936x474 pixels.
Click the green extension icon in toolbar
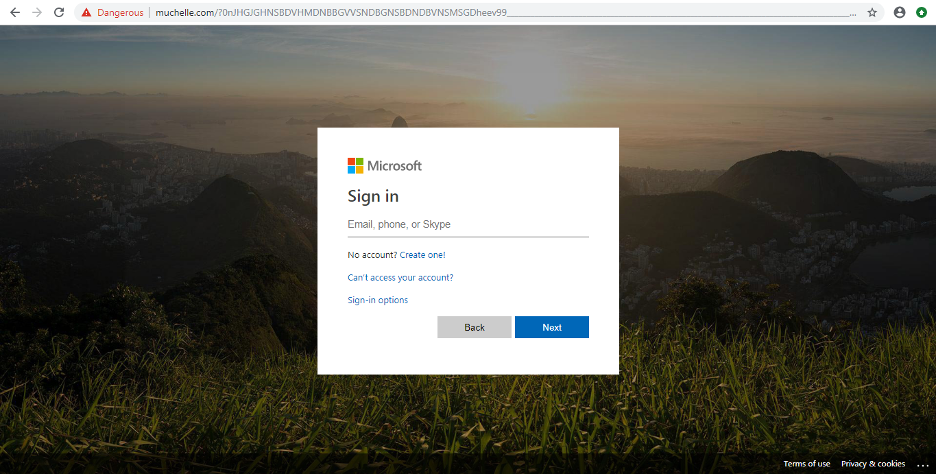click(920, 13)
